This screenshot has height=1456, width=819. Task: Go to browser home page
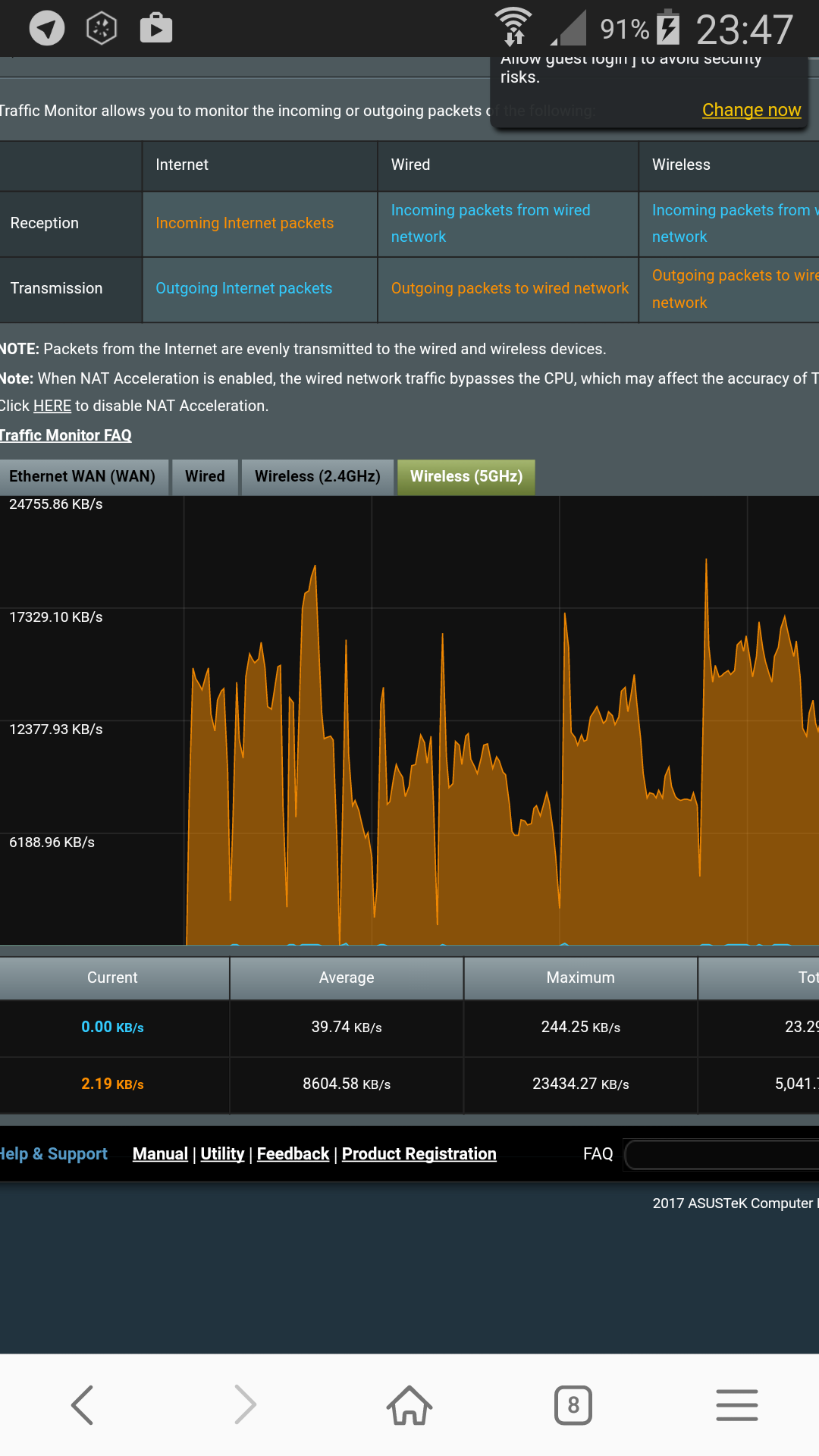[409, 1405]
